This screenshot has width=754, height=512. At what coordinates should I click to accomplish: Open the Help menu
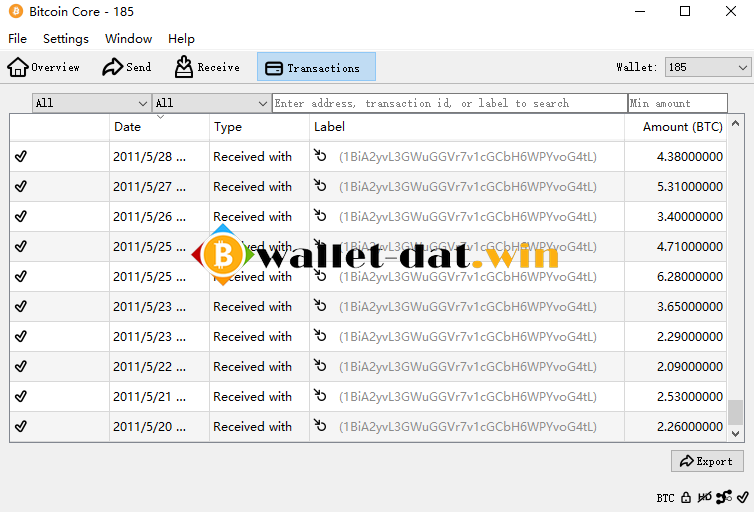pos(181,38)
